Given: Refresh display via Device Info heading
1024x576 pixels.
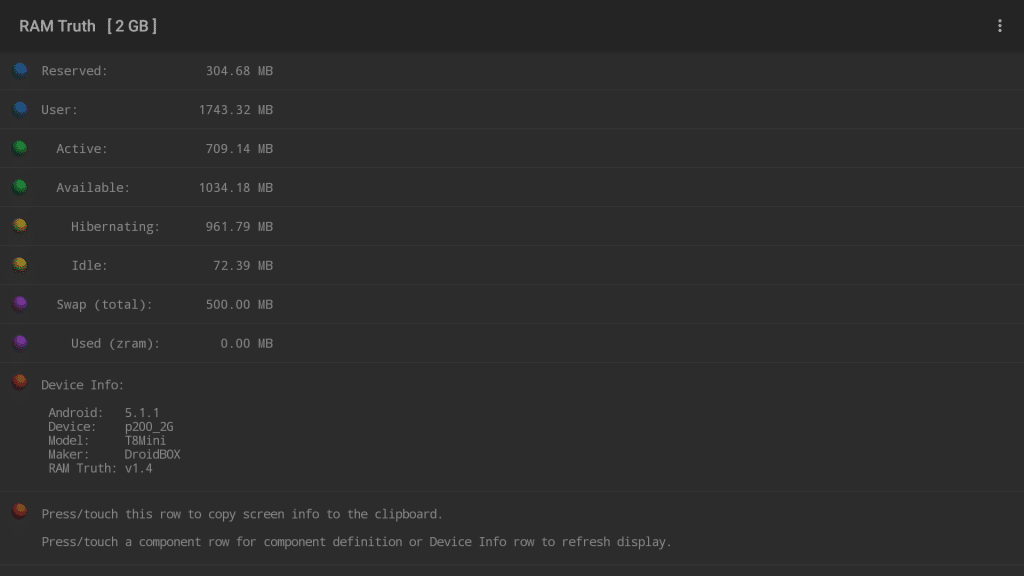Looking at the screenshot, I should 82,385.
